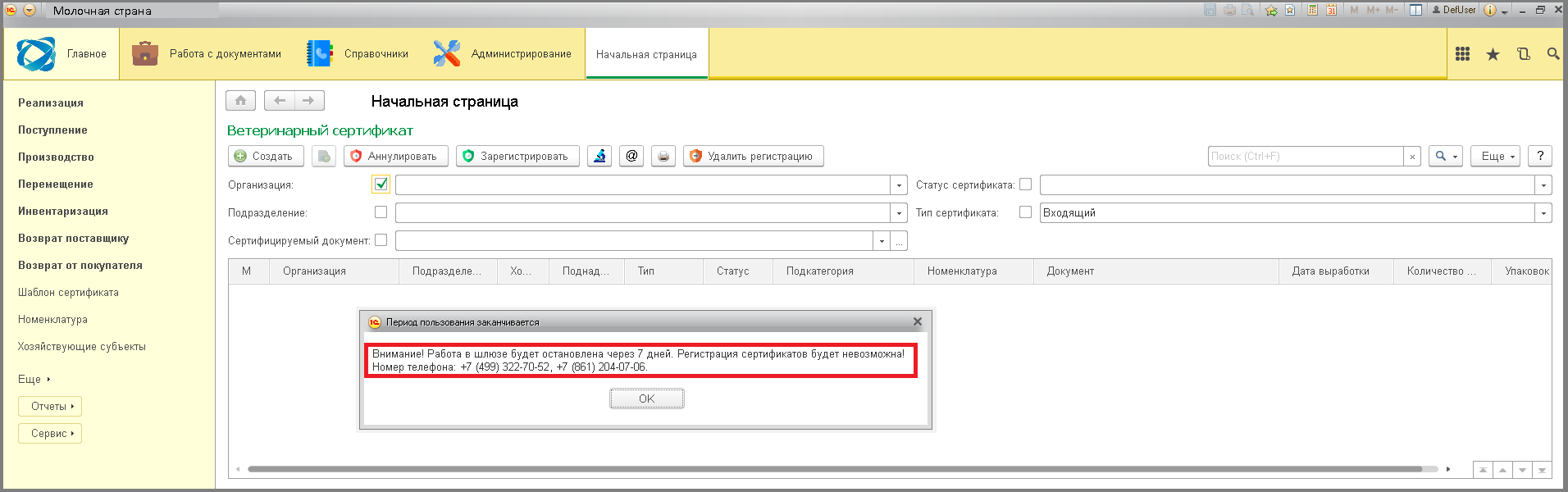Expand the Сертифицируемый документ dropdown list
Viewport: 1568px width, 492px height.
(x=882, y=241)
